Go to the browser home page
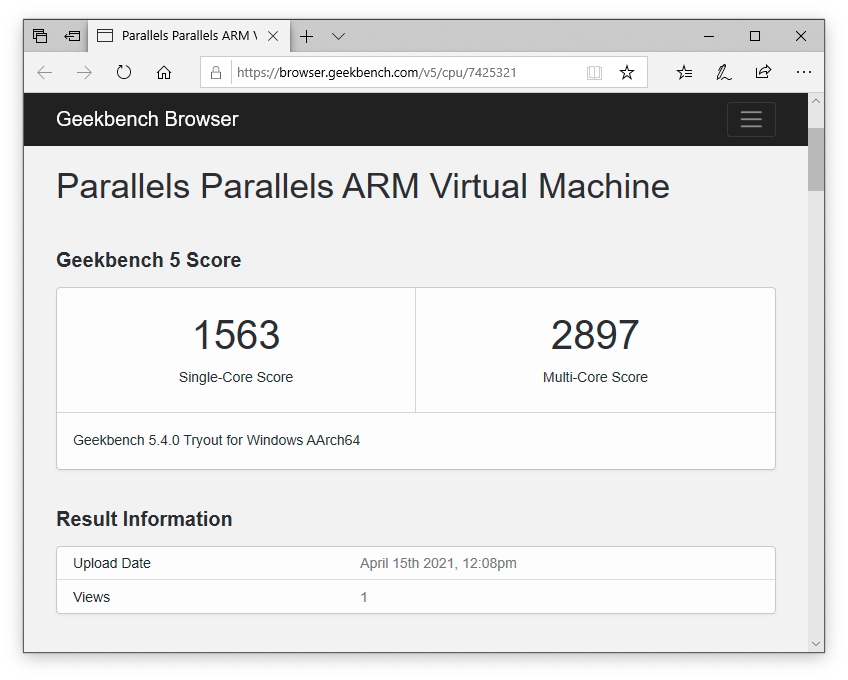This screenshot has width=848, height=680. pyautogui.click(x=164, y=72)
